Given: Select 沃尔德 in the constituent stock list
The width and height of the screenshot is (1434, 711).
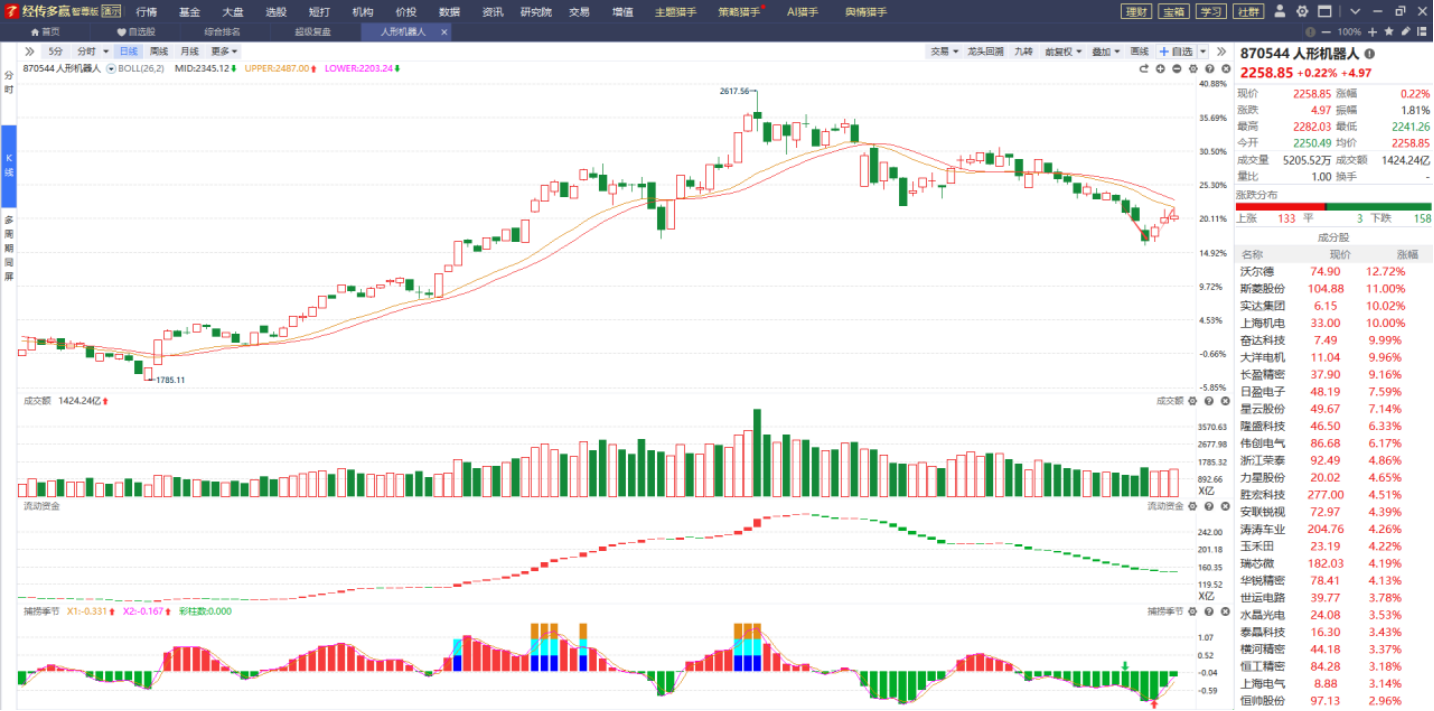Looking at the screenshot, I should [x=1257, y=271].
